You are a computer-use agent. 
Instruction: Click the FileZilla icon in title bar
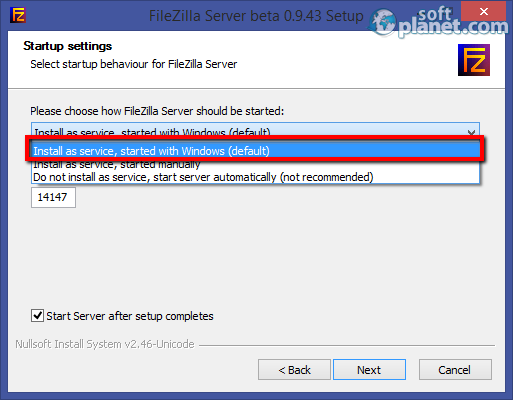[x=18, y=15]
